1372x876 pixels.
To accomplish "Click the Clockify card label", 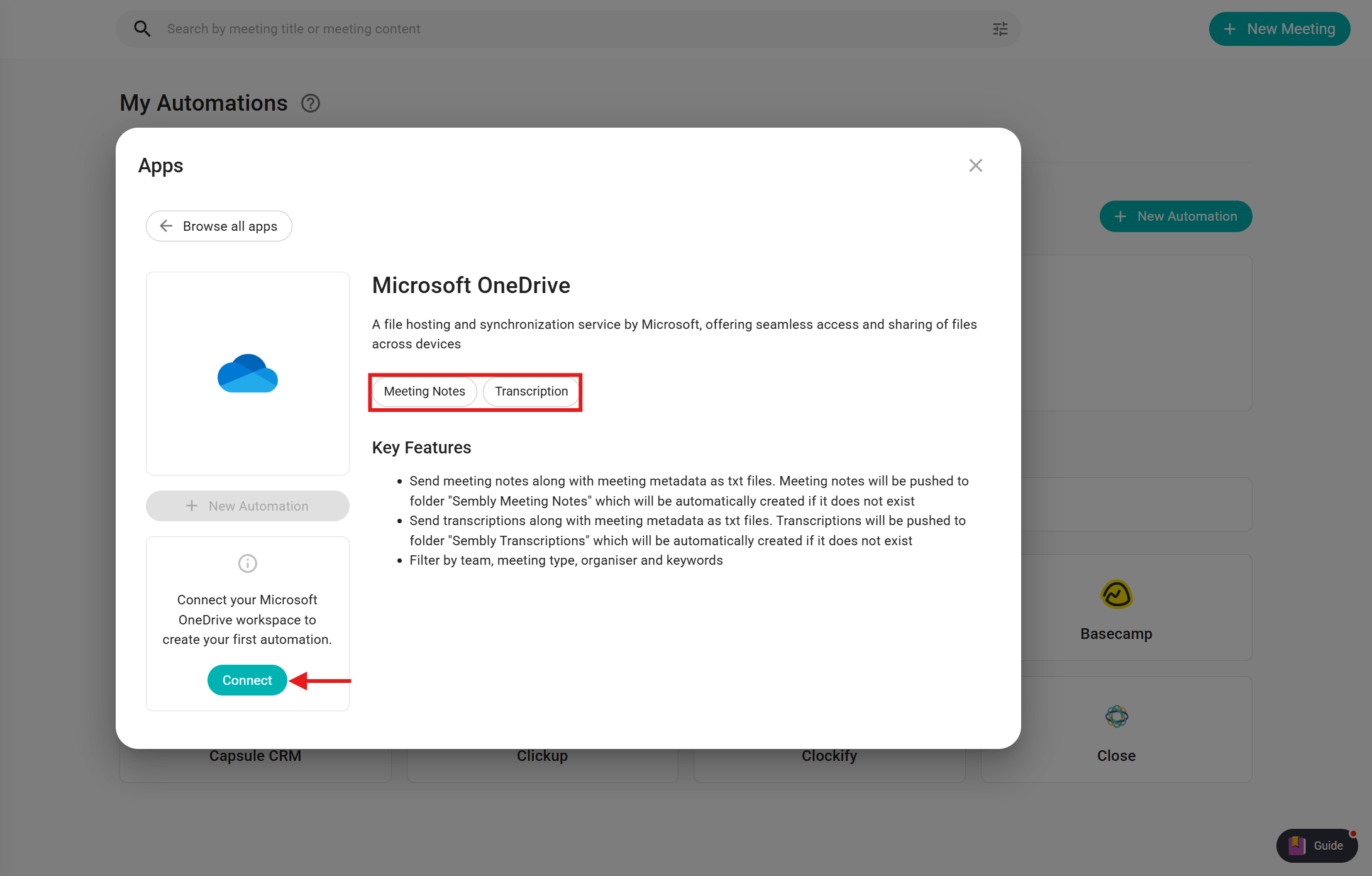I will coord(829,756).
